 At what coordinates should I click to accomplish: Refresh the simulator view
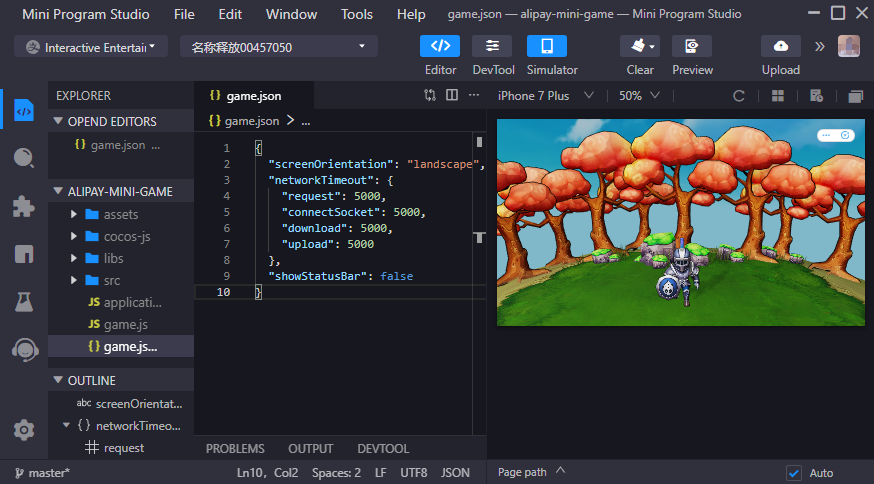[739, 96]
